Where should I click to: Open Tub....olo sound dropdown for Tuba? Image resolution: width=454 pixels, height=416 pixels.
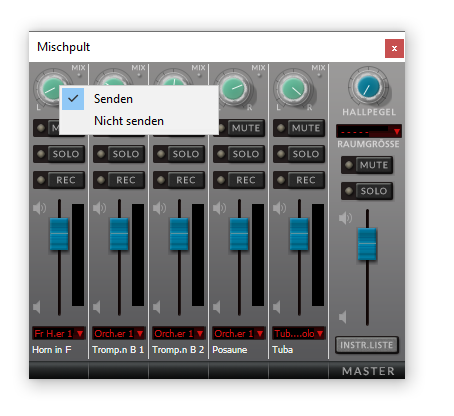[299, 333]
